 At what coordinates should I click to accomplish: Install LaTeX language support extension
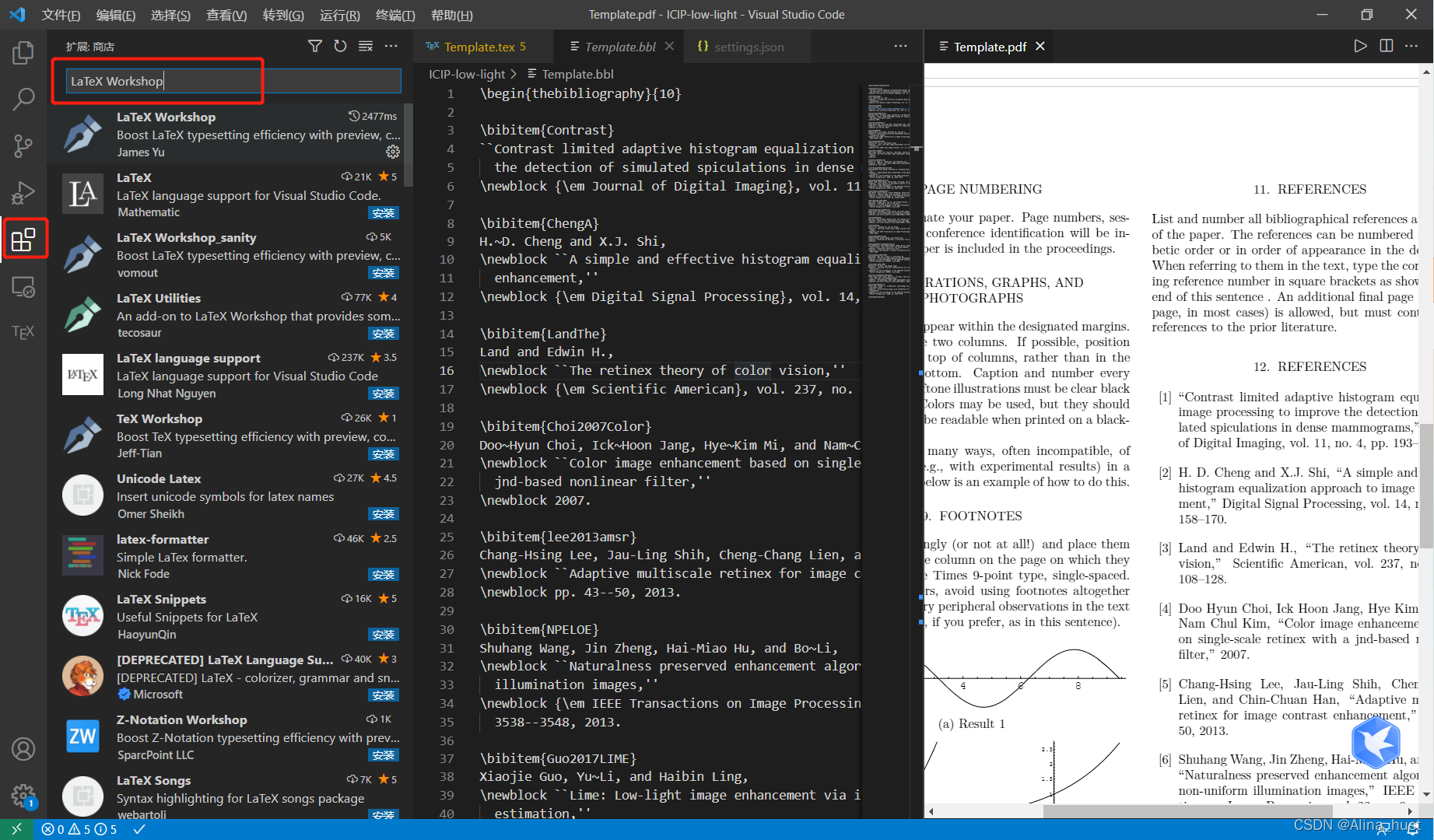coord(384,394)
